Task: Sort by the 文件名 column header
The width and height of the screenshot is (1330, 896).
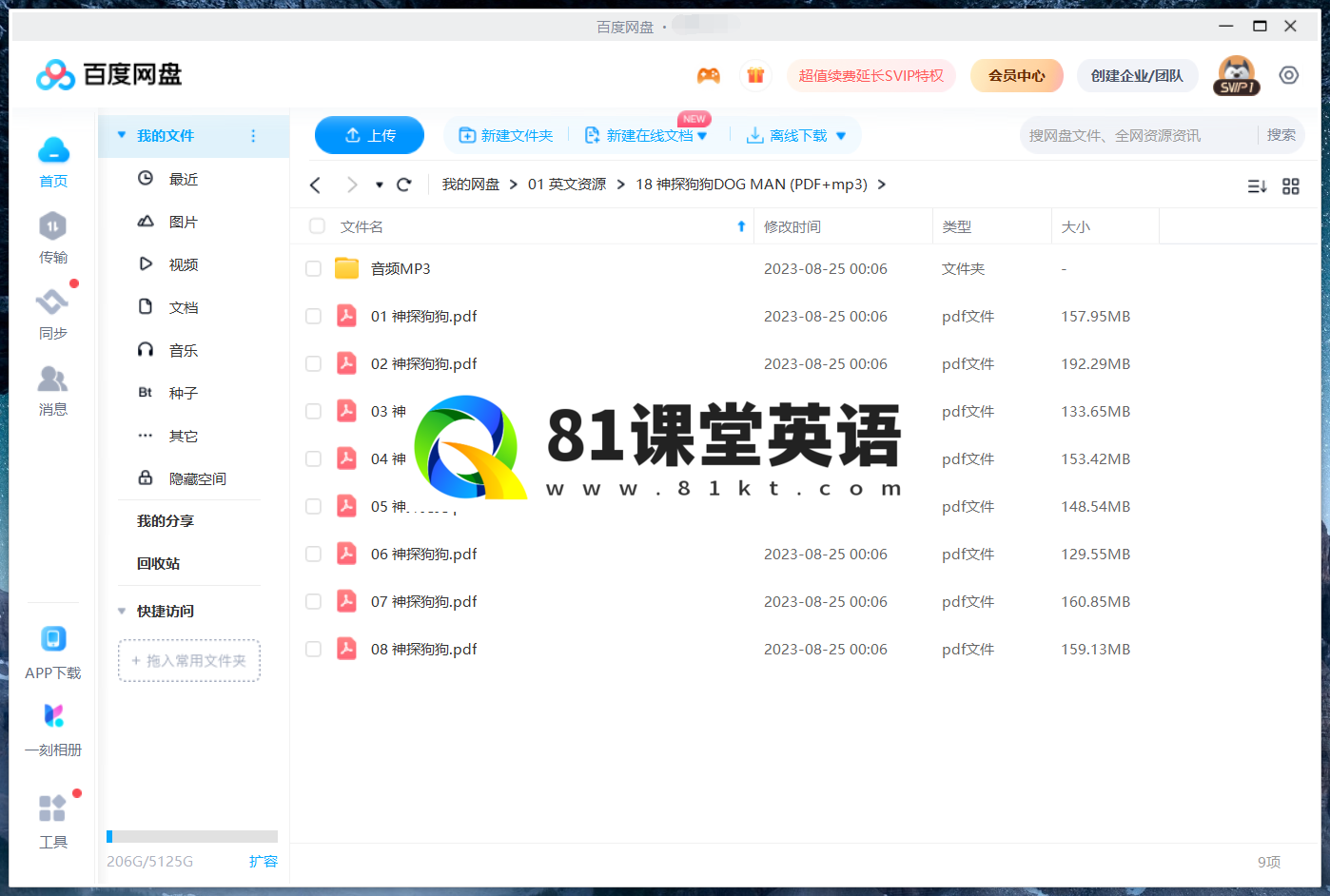Action: [362, 226]
